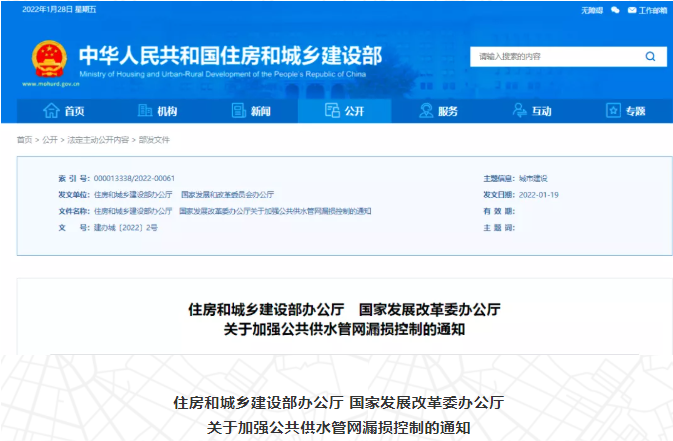Image resolution: width=673 pixels, height=441 pixels.
Task: Open 部发文件 breadcrumb link
Action: pos(155,140)
